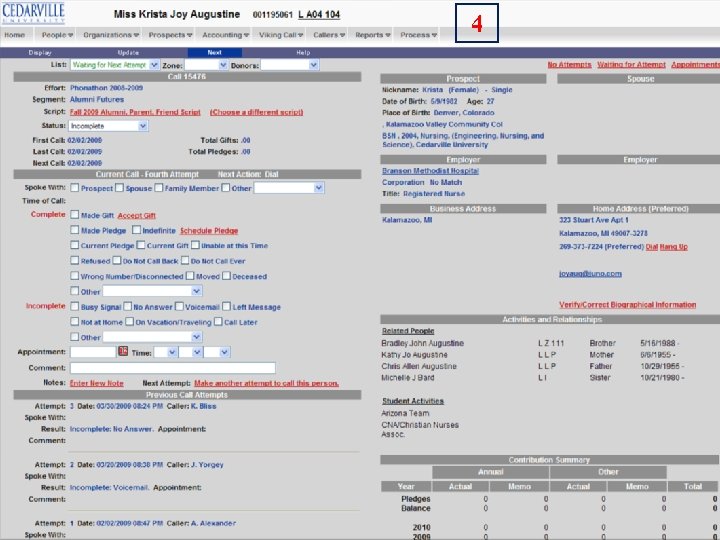Open the Process menu
Screen dimensions: 720x540
coord(418,35)
